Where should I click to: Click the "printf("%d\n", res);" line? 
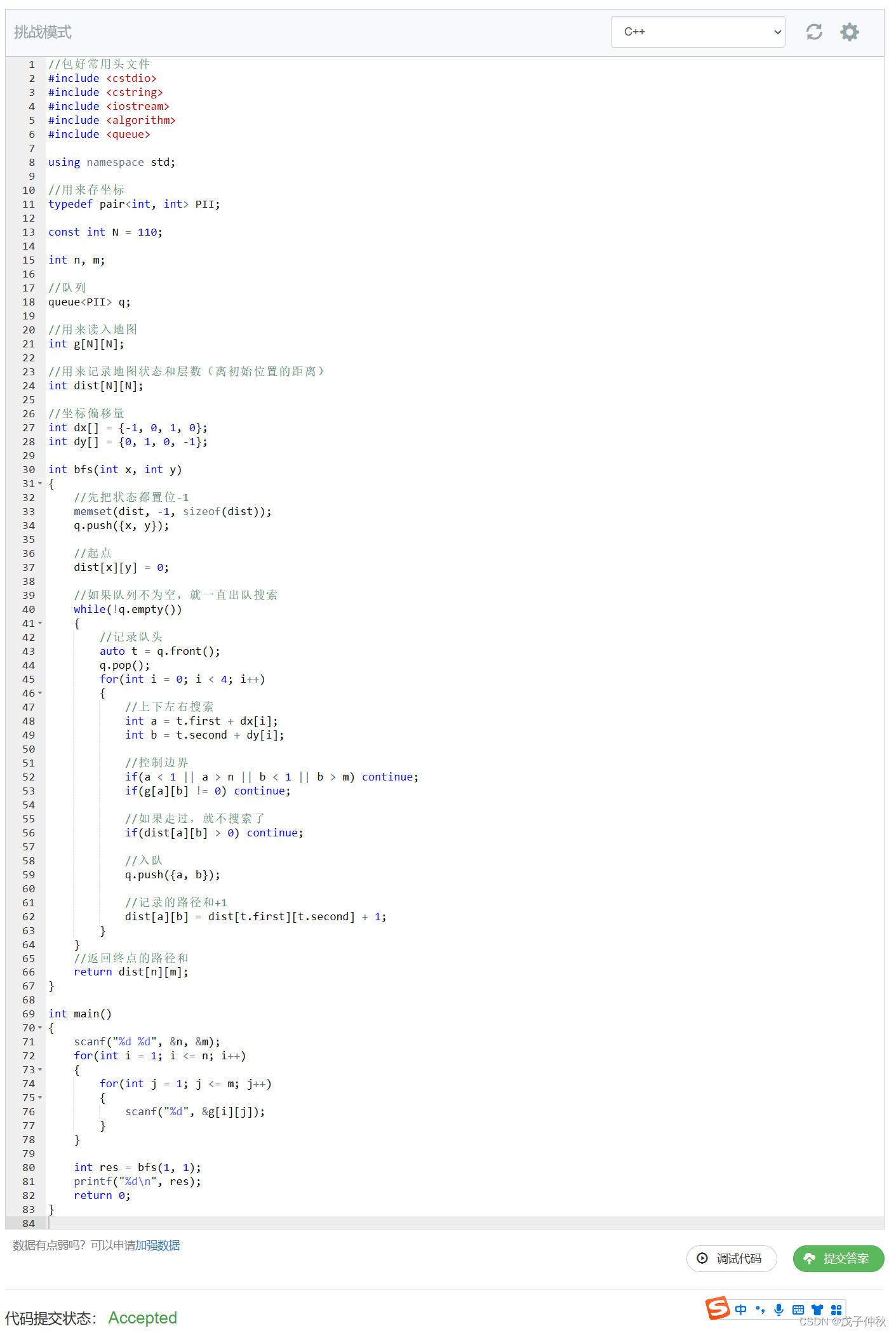137,1182
